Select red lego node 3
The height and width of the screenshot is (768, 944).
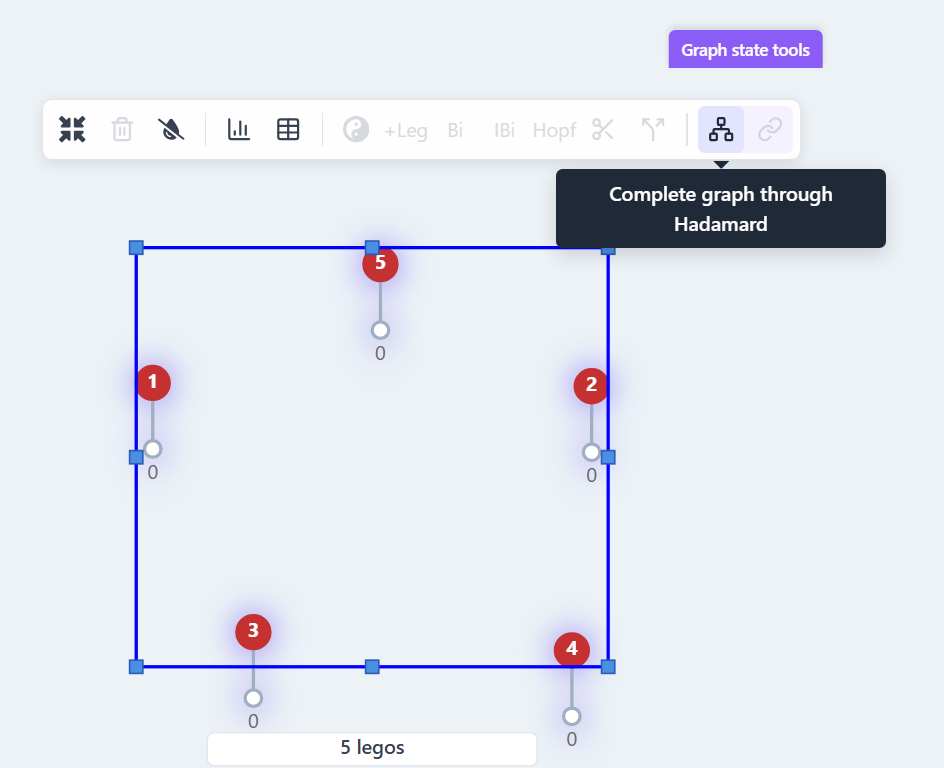253,631
